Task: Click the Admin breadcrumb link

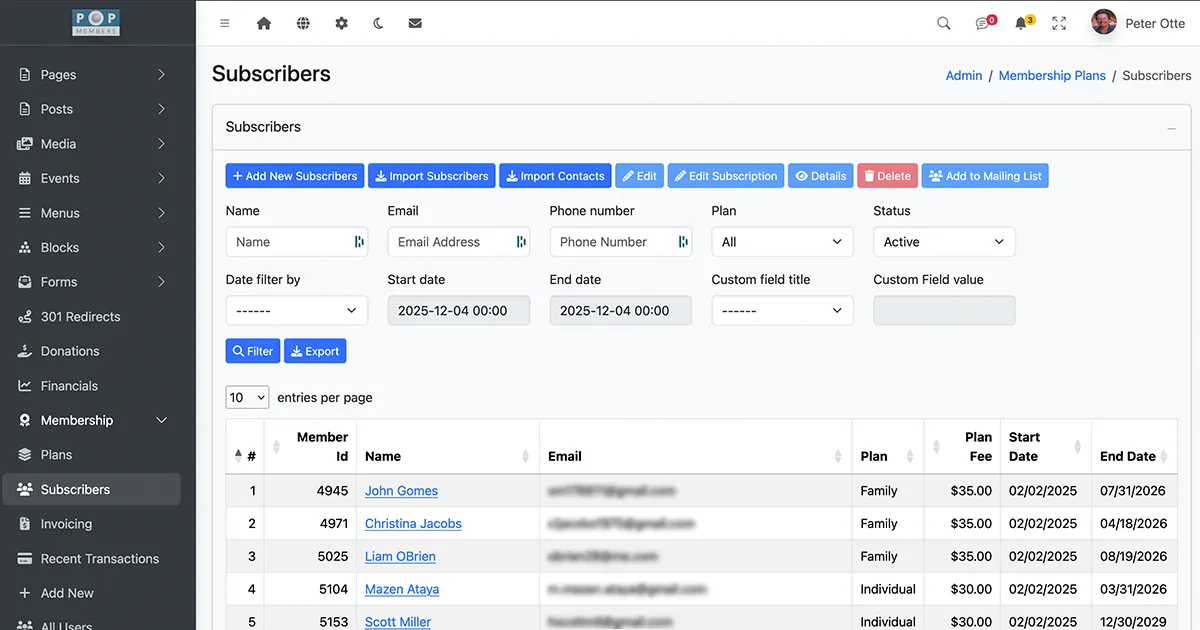Action: tap(964, 75)
